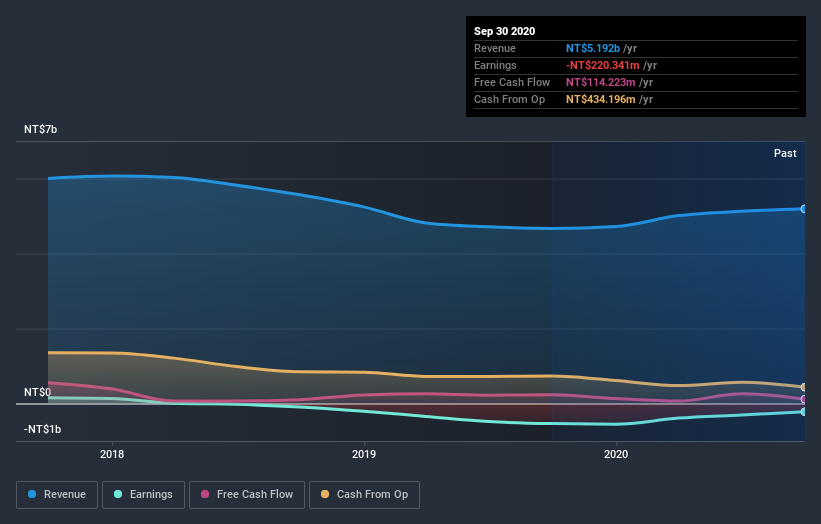This screenshot has height=524, width=821.
Task: Click the NT$0 y-axis label
Action: tap(38, 392)
